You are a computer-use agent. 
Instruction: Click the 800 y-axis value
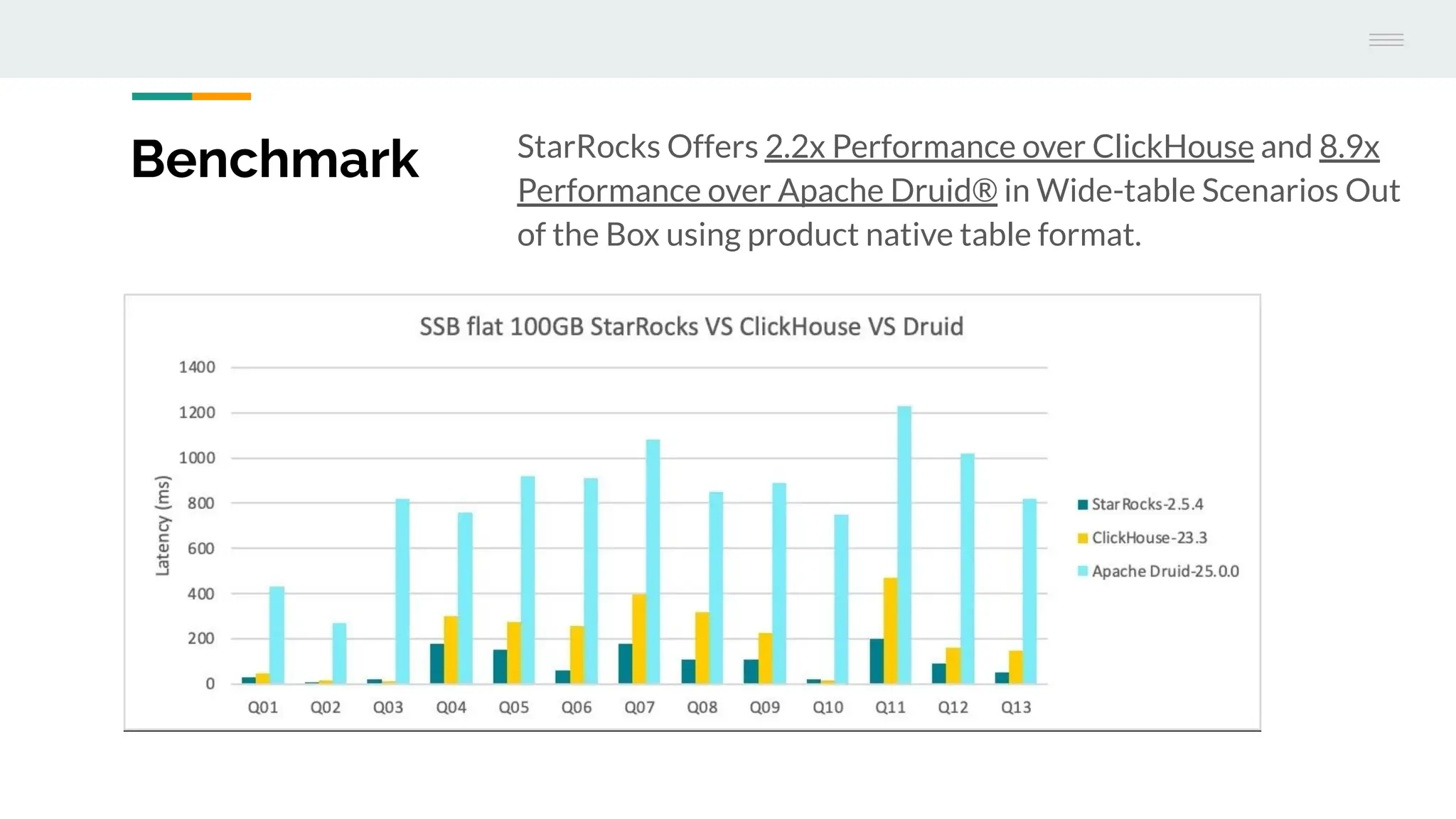pyautogui.click(x=201, y=503)
